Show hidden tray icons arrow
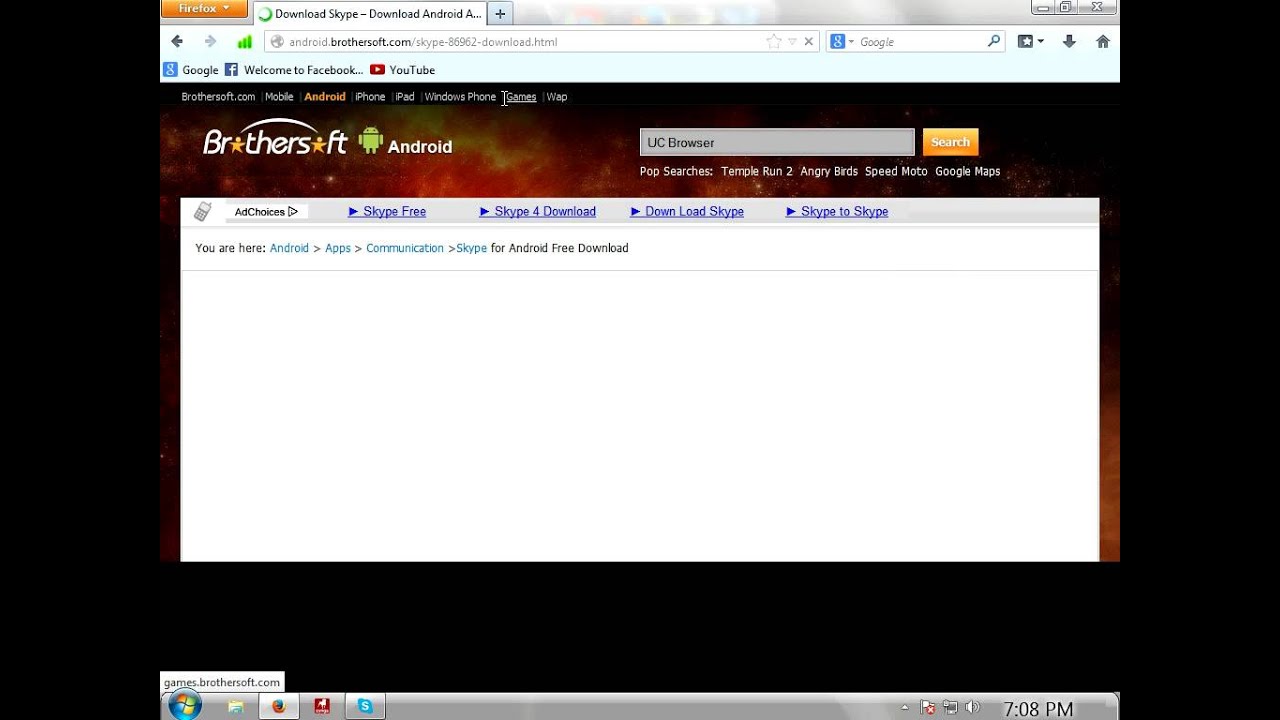 (905, 708)
